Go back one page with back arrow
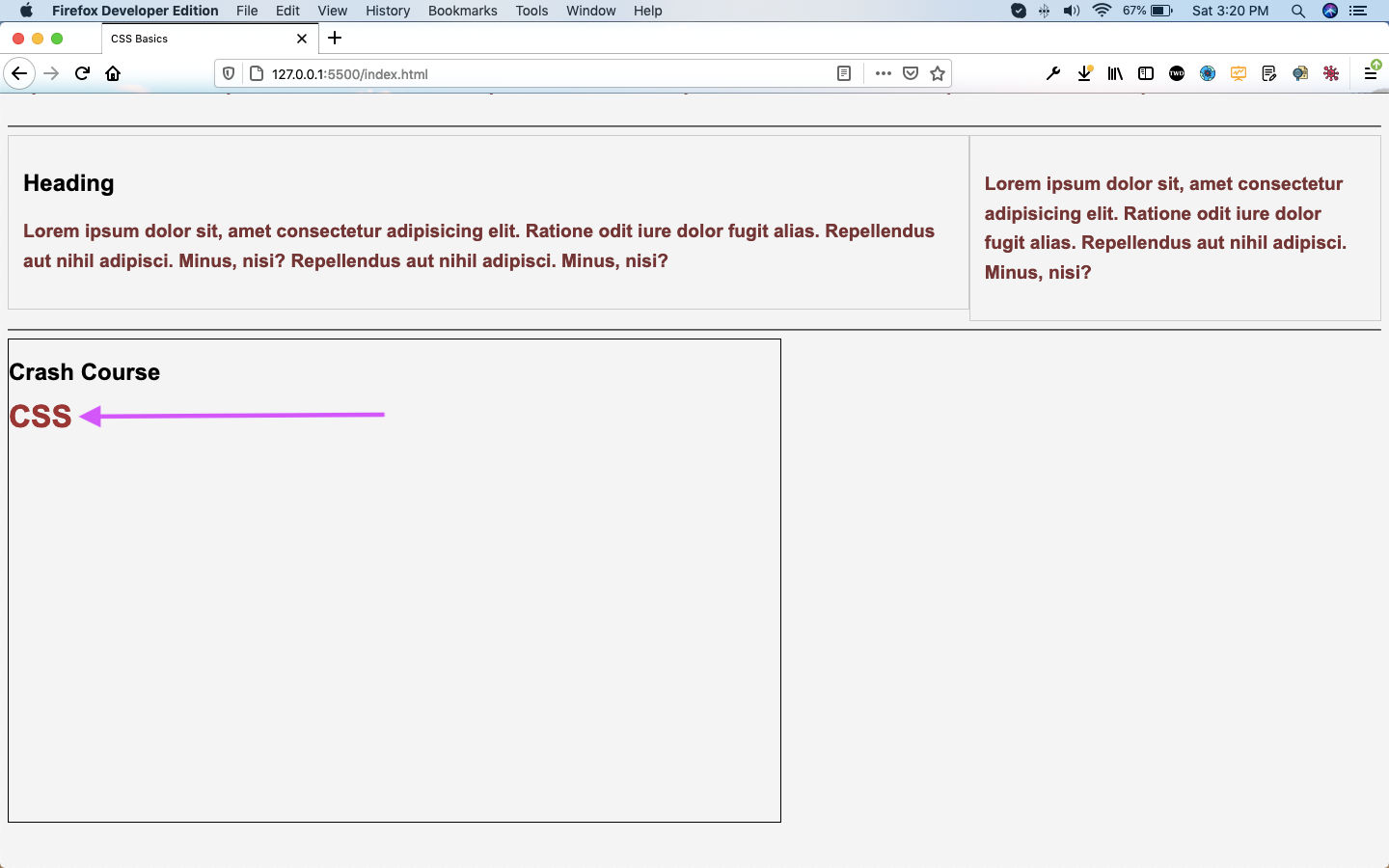 coord(19,73)
